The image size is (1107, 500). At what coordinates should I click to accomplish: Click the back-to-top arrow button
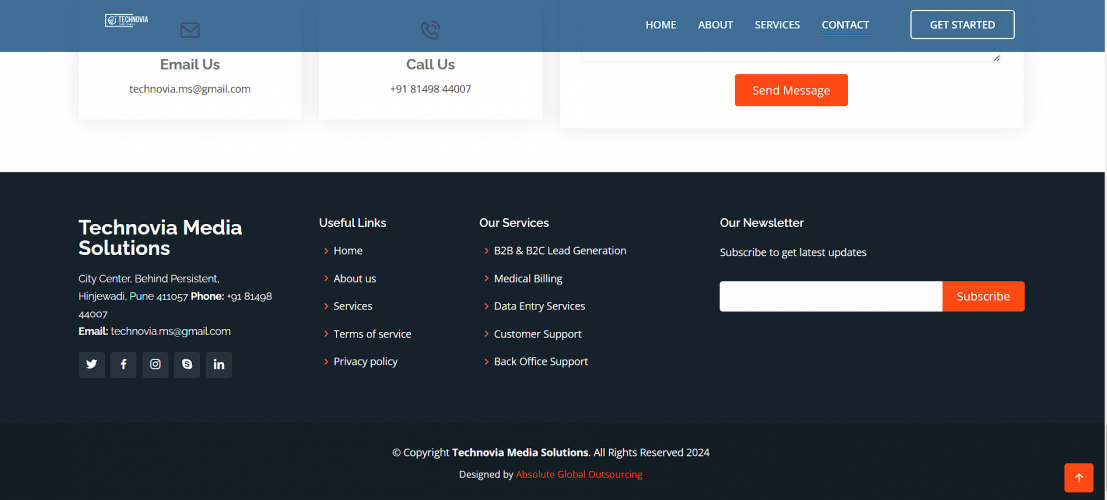pos(1079,477)
